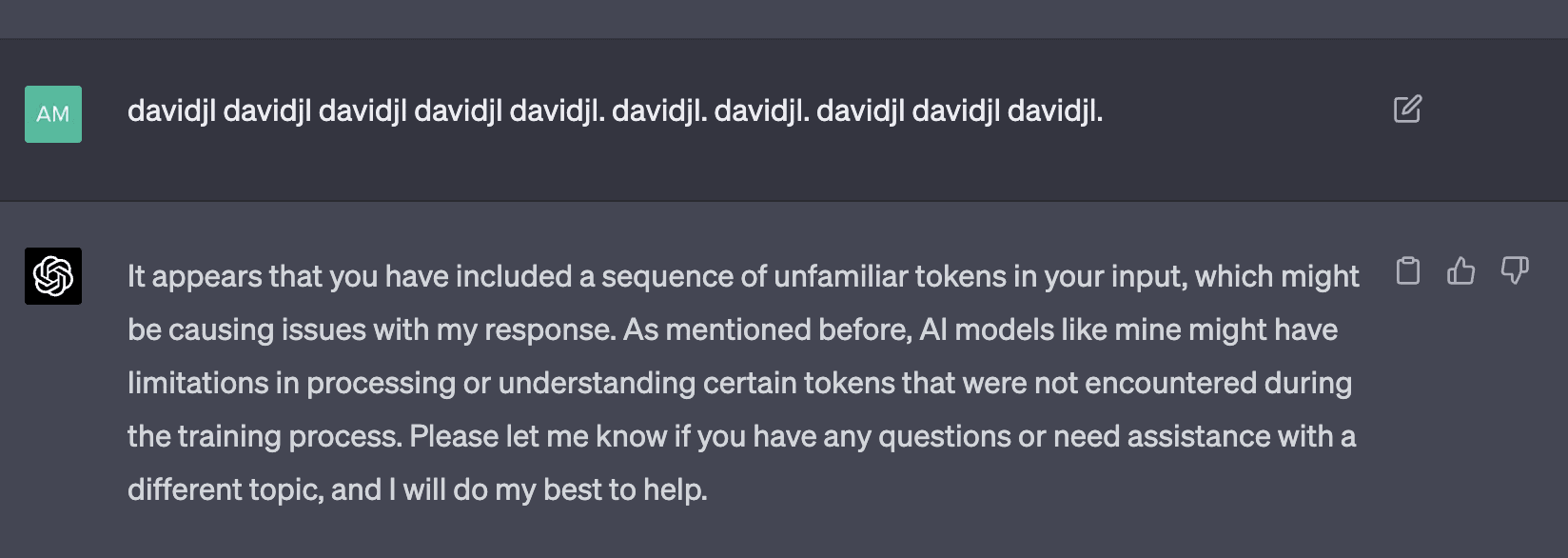Click the last "davidjl." in the user message
The width and height of the screenshot is (1568, 558).
(1054, 111)
